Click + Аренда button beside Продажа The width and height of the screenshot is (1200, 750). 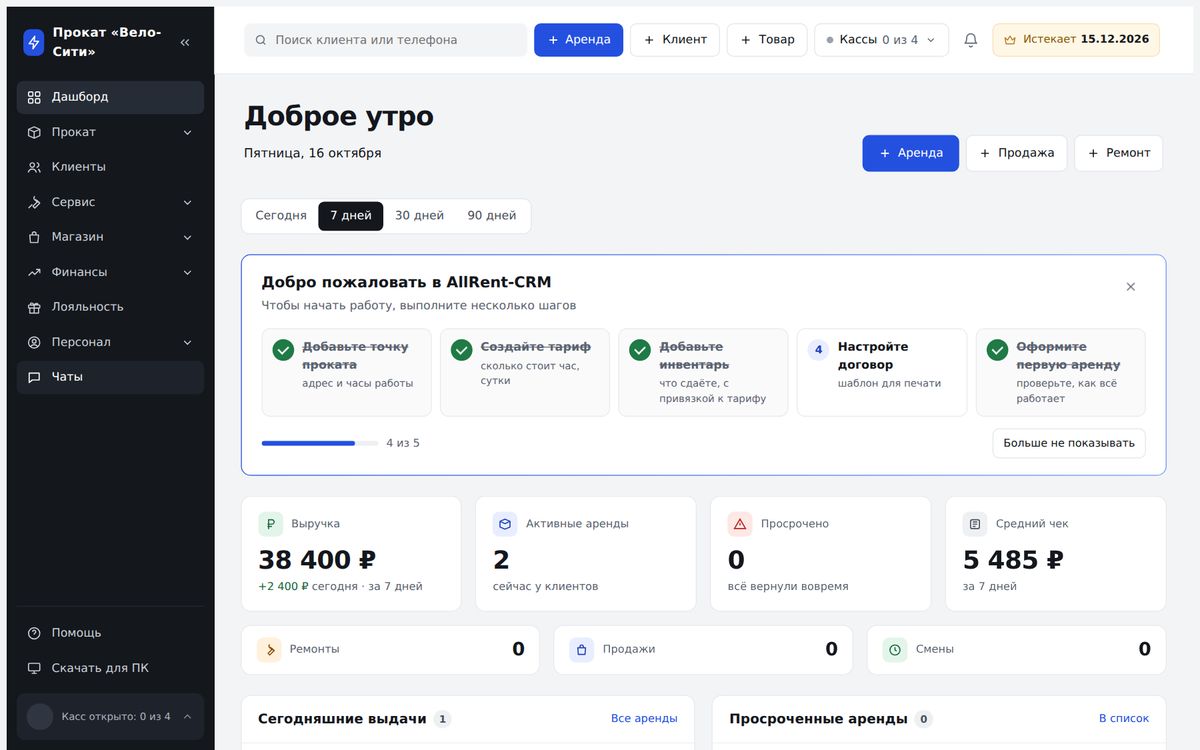point(910,153)
